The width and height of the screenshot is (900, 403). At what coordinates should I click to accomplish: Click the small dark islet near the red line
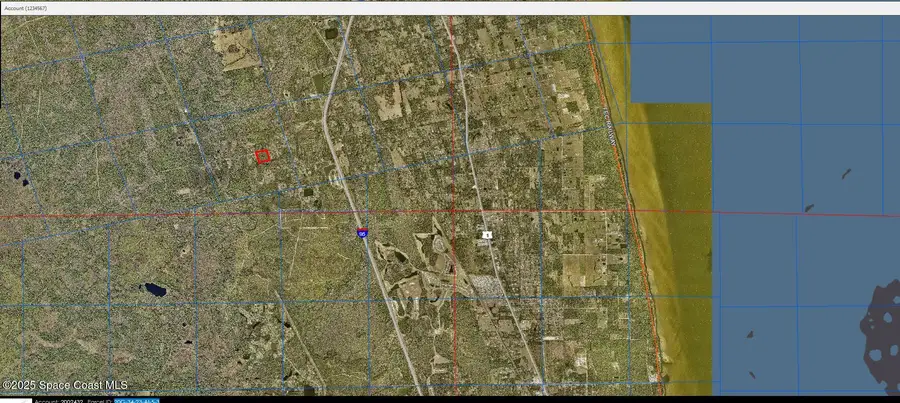[x=809, y=208]
